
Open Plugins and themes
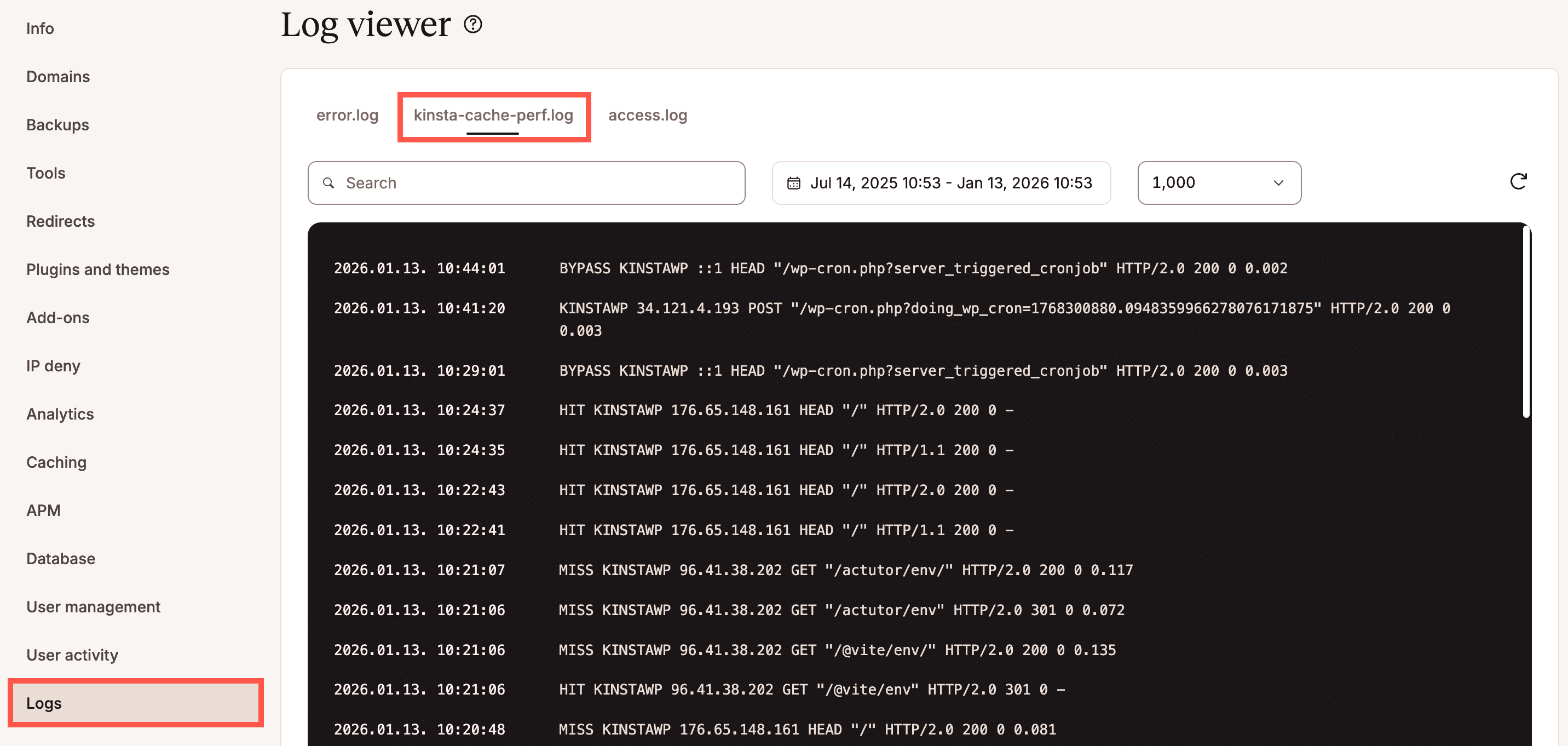coord(98,269)
